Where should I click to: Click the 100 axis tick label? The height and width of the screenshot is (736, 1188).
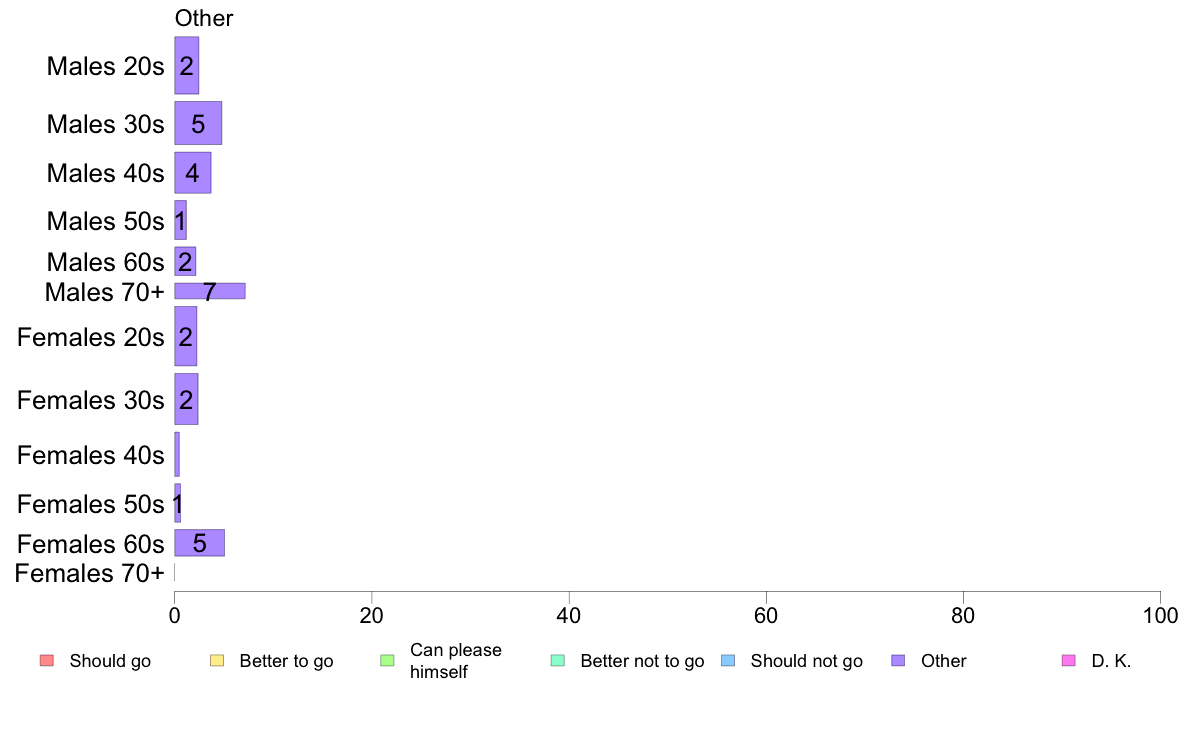1160,615
